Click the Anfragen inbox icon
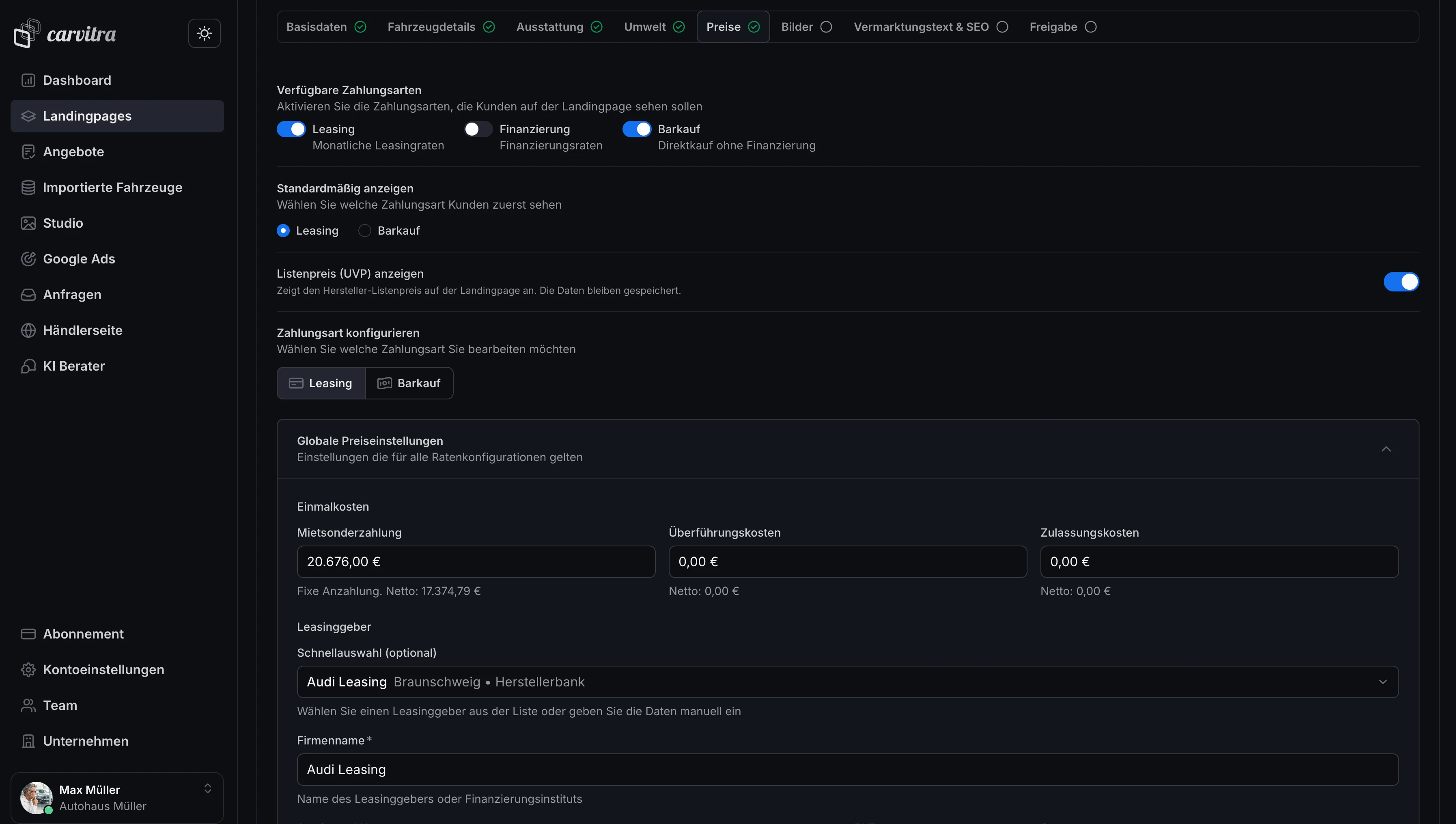The image size is (1456, 824). coord(28,294)
